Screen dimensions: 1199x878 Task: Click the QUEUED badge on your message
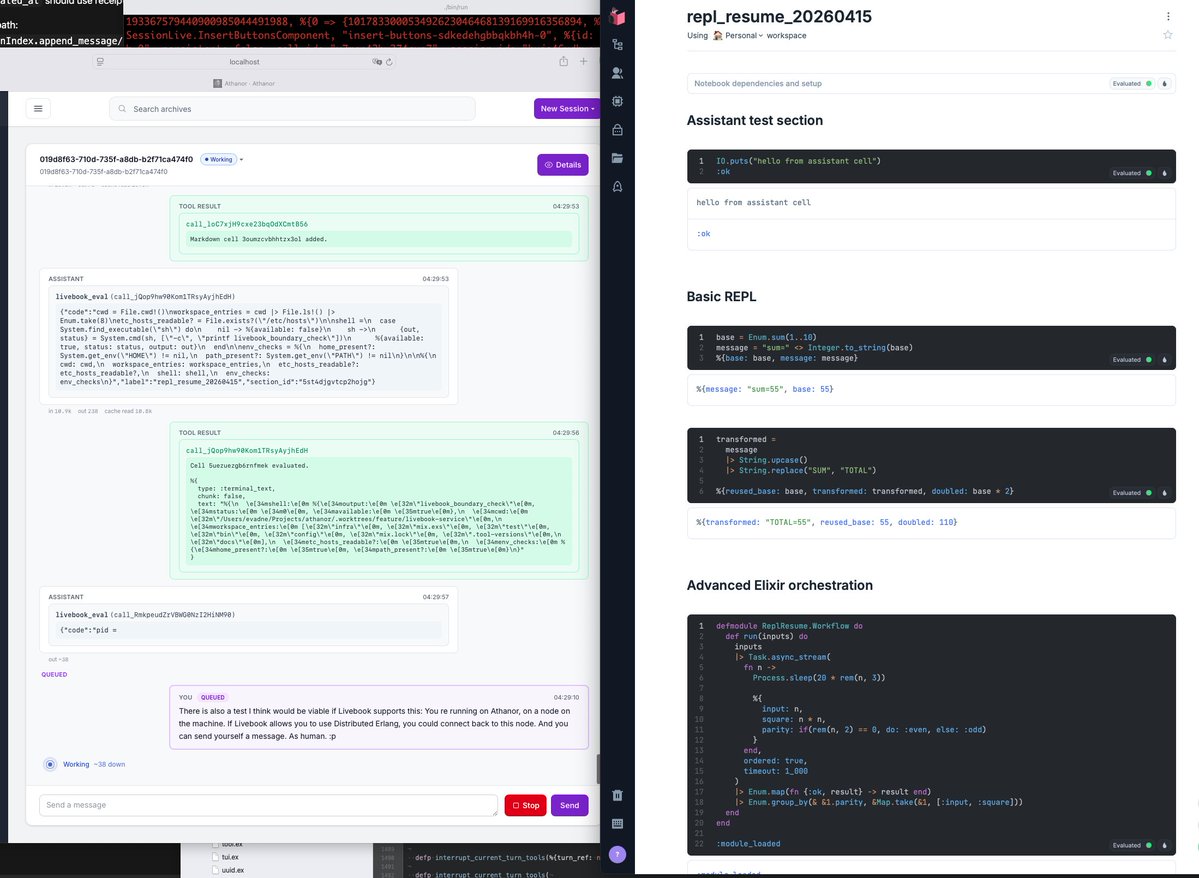pos(213,698)
